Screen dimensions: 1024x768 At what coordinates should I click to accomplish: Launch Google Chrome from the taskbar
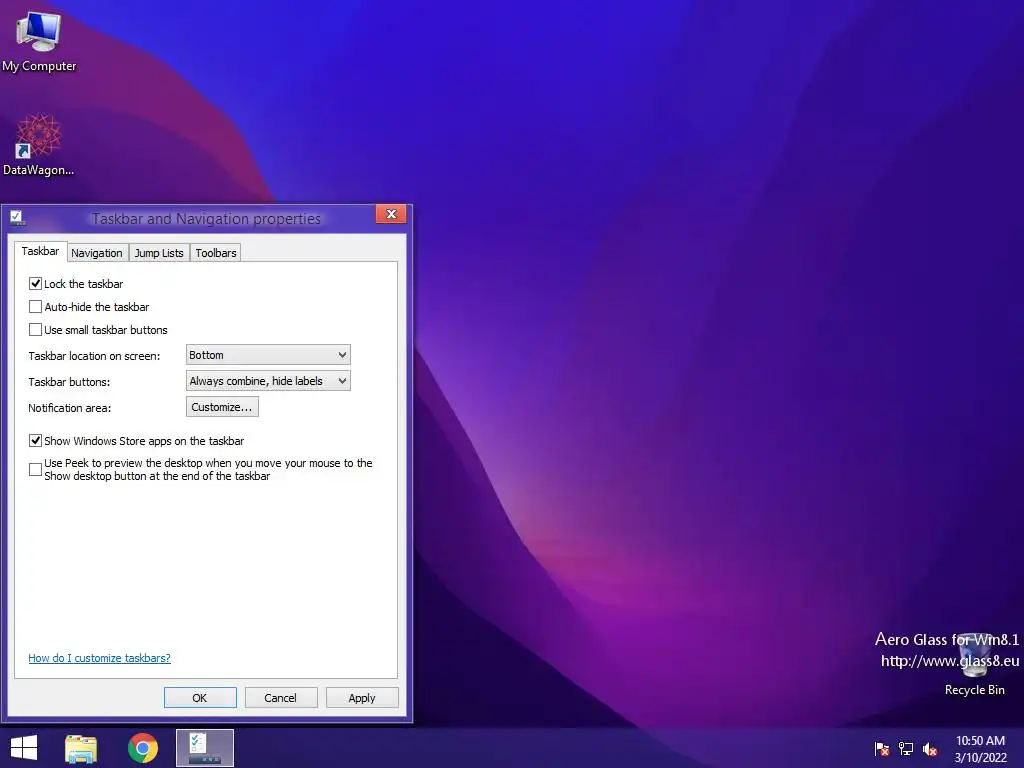(x=143, y=748)
